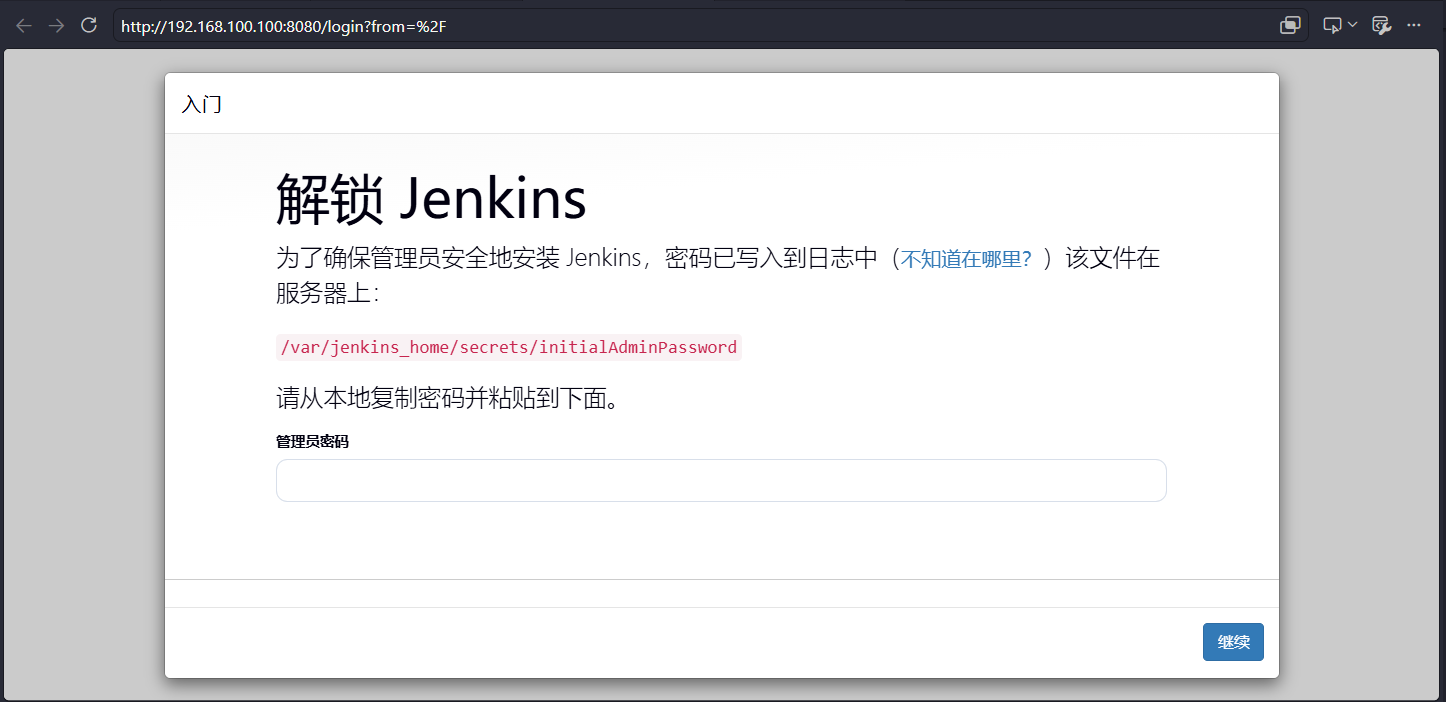This screenshot has height=702, width=1446.
Task: Click the browser forward arrow
Action: [x=56, y=25]
